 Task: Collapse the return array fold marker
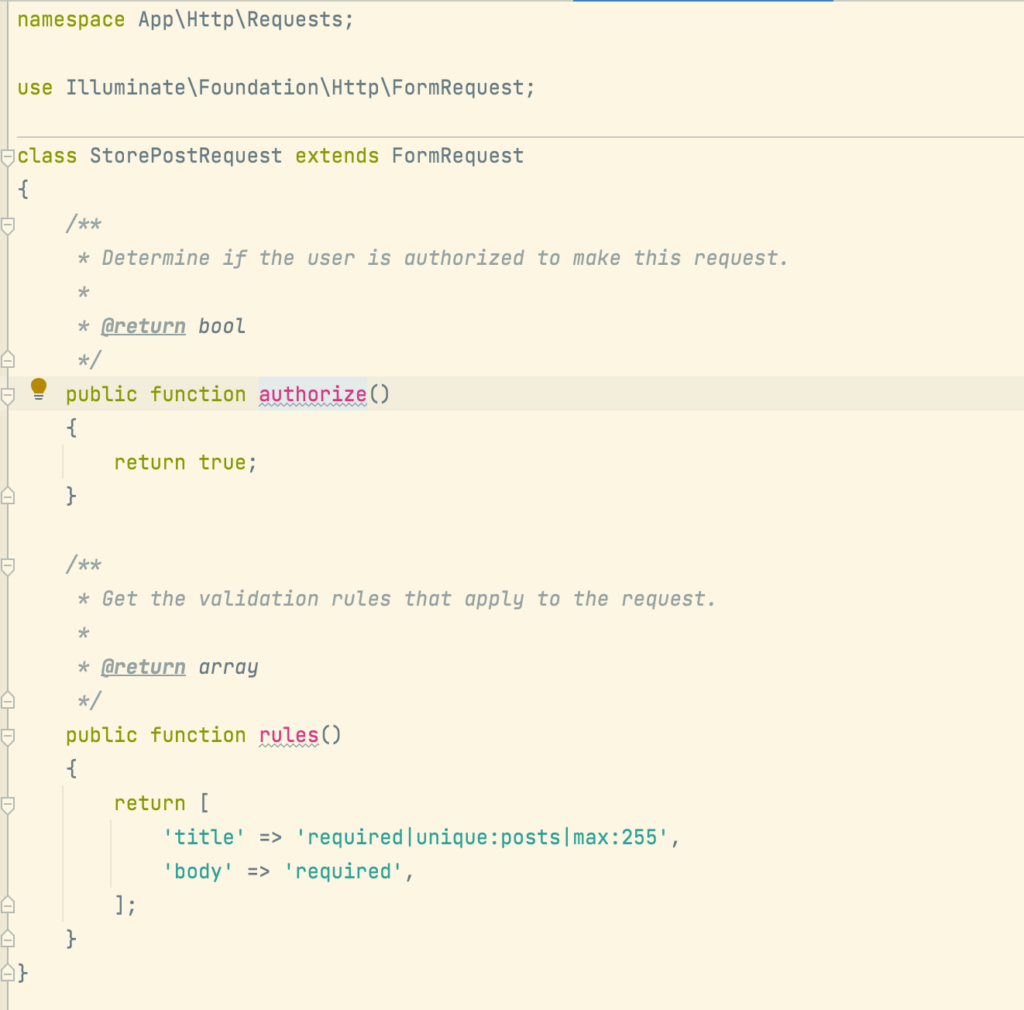pos(7,804)
